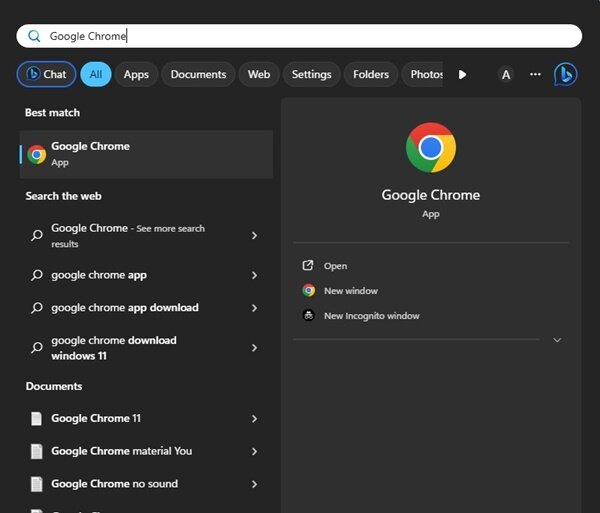Expand arrow for Google Chrome no sound
Image resolution: width=600 pixels, height=513 pixels.
click(x=254, y=484)
